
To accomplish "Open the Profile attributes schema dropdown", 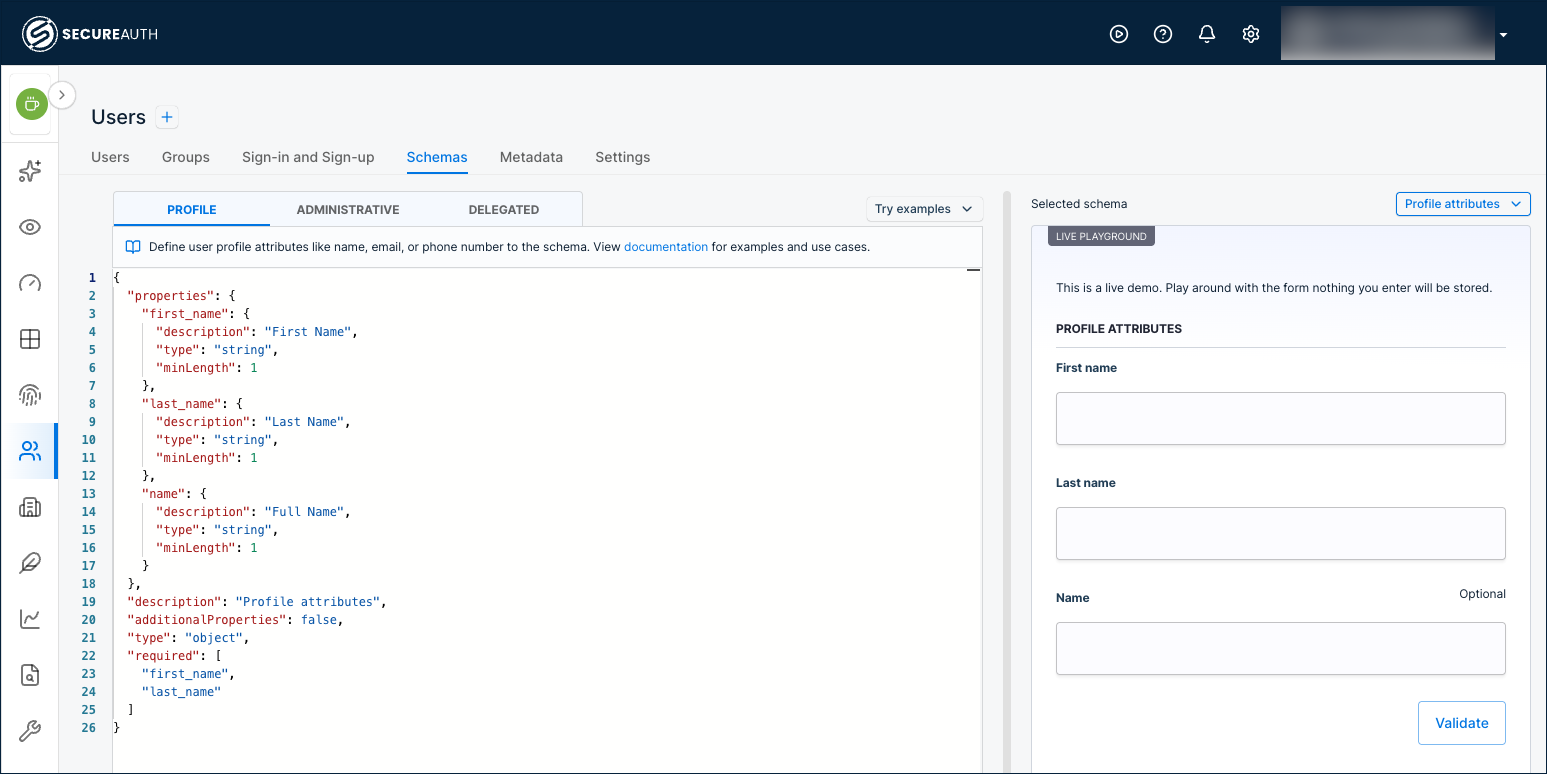I will click(x=1463, y=204).
